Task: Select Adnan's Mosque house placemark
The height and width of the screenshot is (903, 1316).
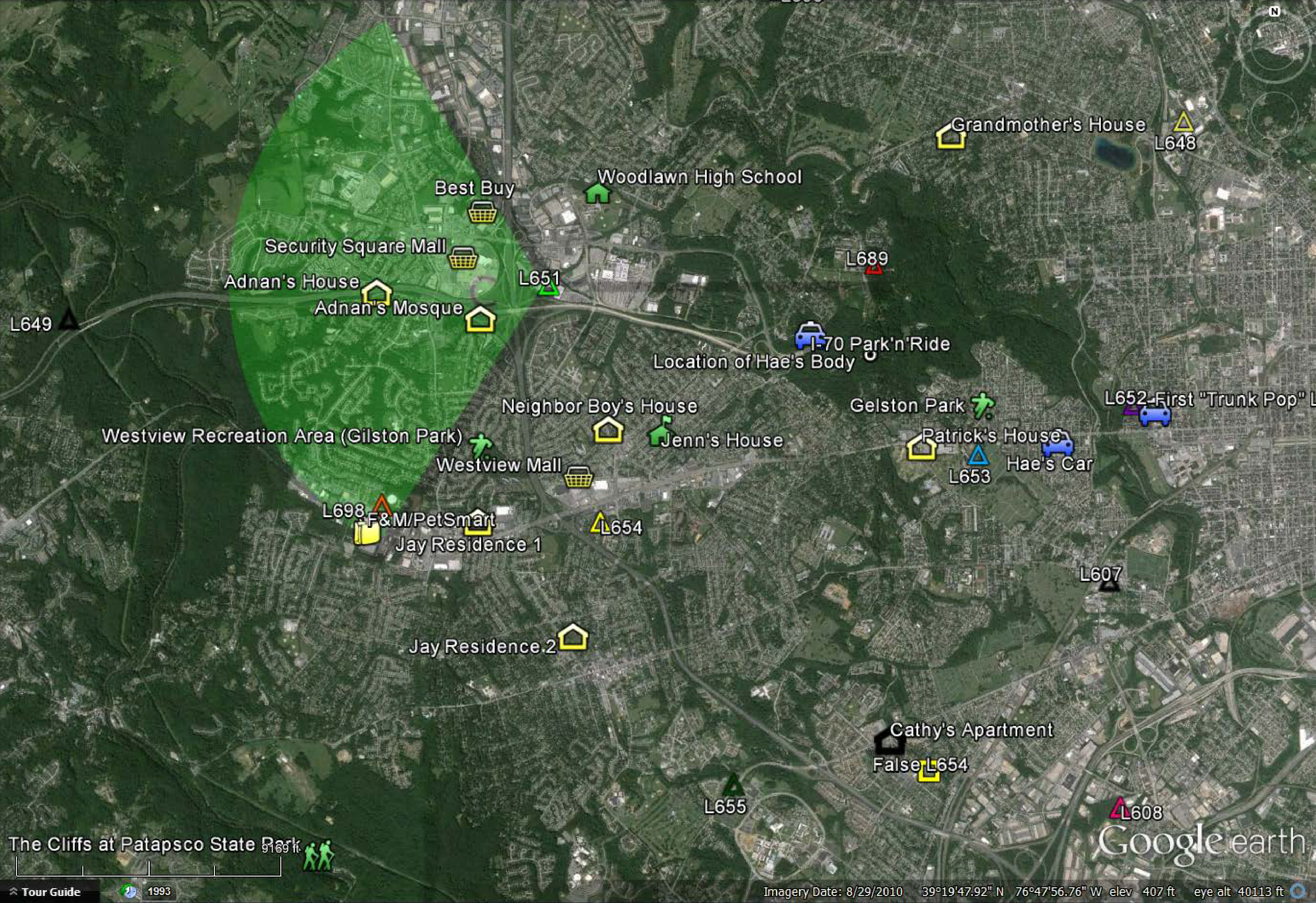Action: click(480, 319)
